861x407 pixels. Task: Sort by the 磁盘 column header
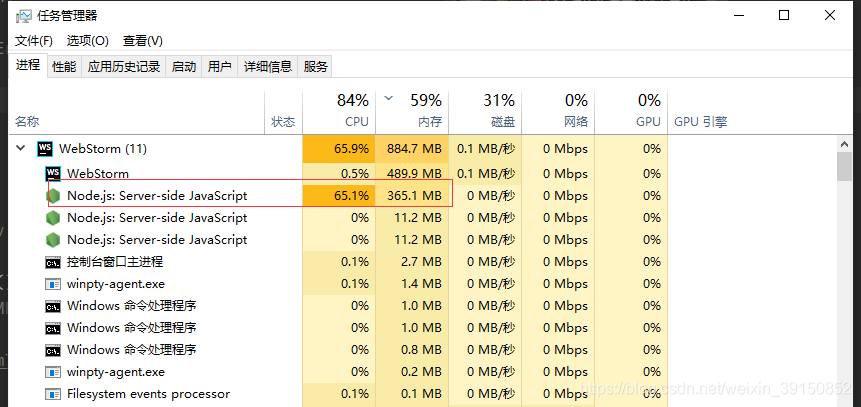pyautogui.click(x=485, y=111)
